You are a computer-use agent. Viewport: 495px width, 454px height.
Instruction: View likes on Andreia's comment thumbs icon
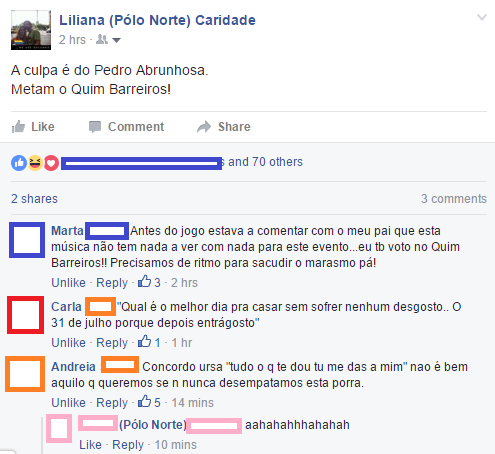[145, 401]
